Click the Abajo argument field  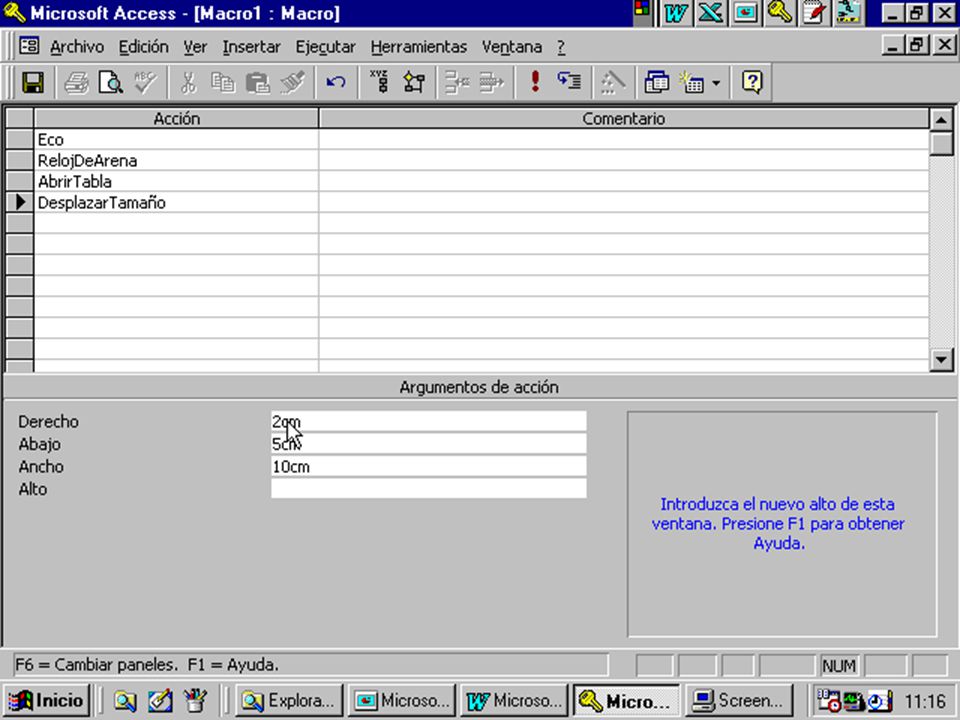pyautogui.click(x=429, y=444)
